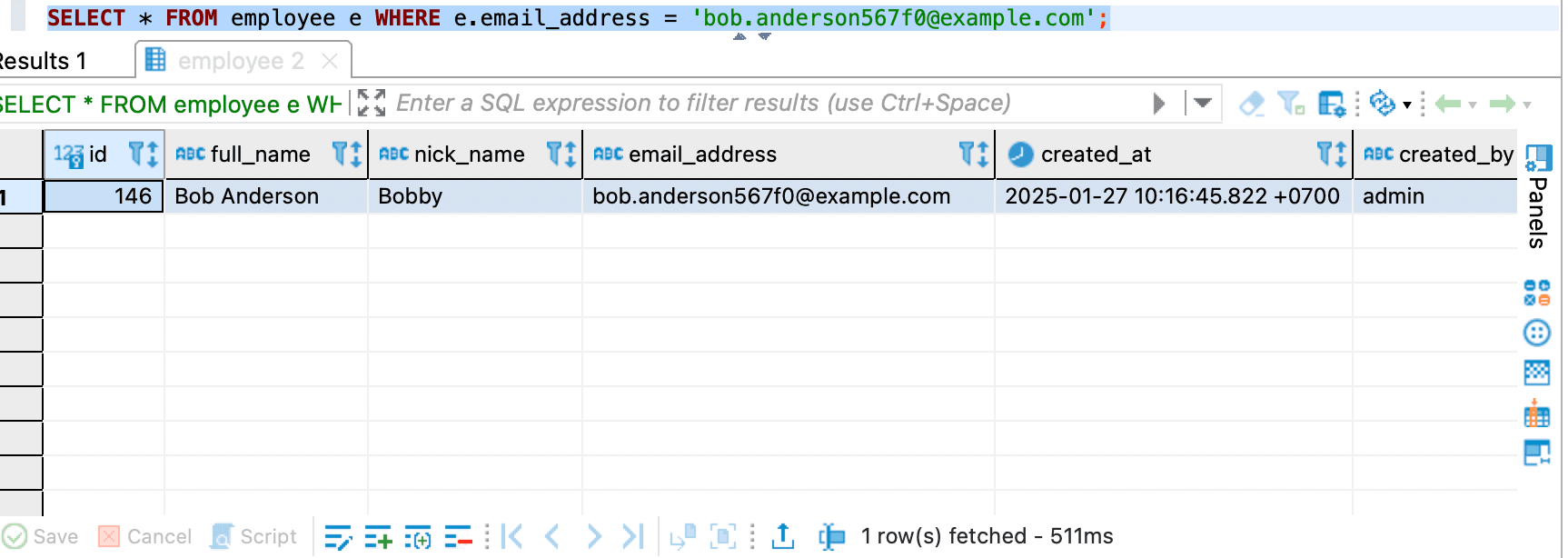Image resolution: width=1568 pixels, height=558 pixels.
Task: Go to the last row icon
Action: pos(633,536)
